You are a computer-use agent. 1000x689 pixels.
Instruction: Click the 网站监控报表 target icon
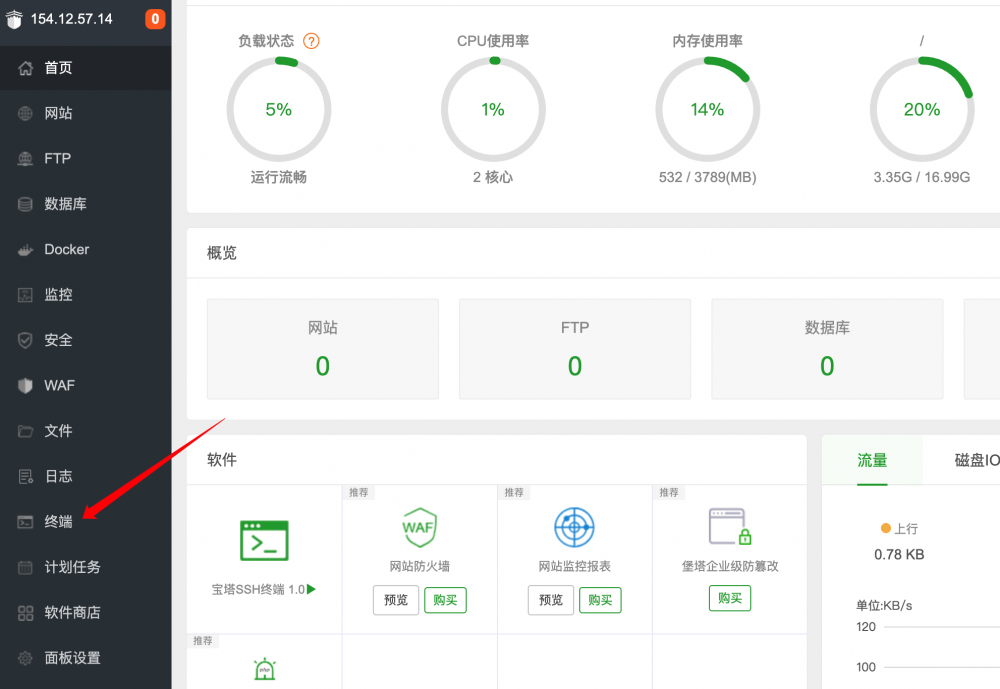(x=574, y=527)
